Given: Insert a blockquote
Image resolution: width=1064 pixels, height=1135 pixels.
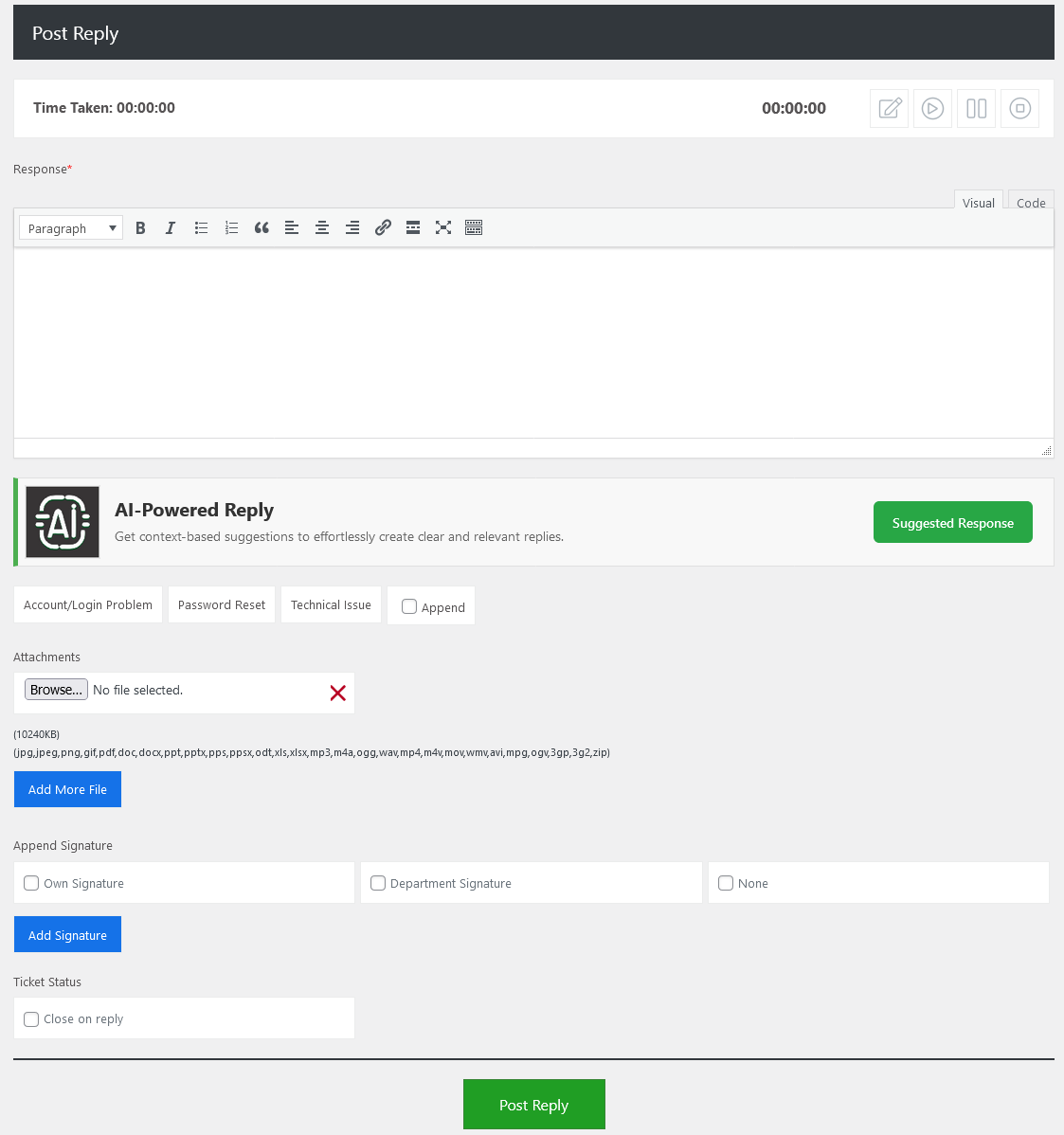Looking at the screenshot, I should (261, 227).
